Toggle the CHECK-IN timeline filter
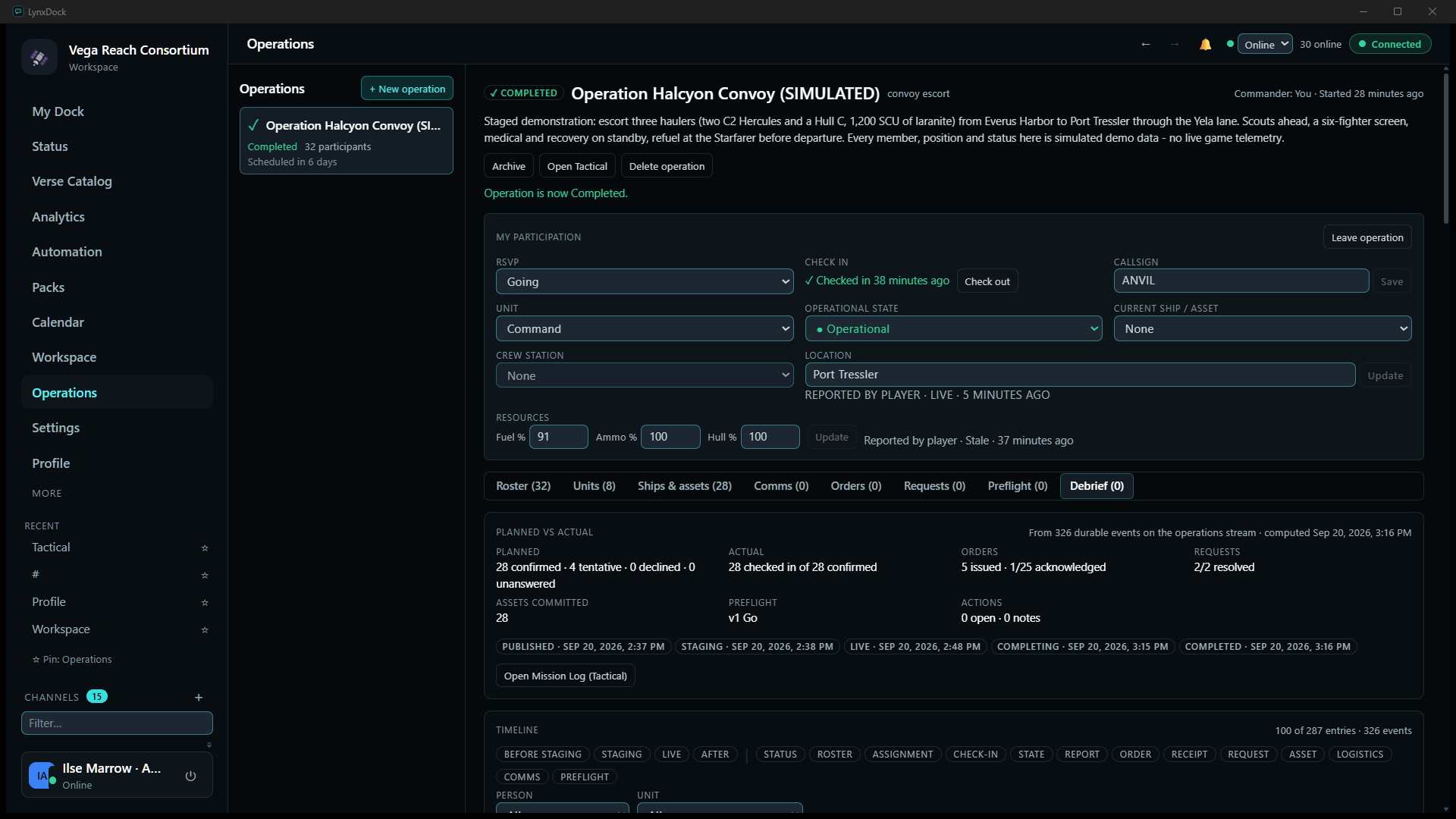This screenshot has width=1456, height=819. [x=976, y=754]
